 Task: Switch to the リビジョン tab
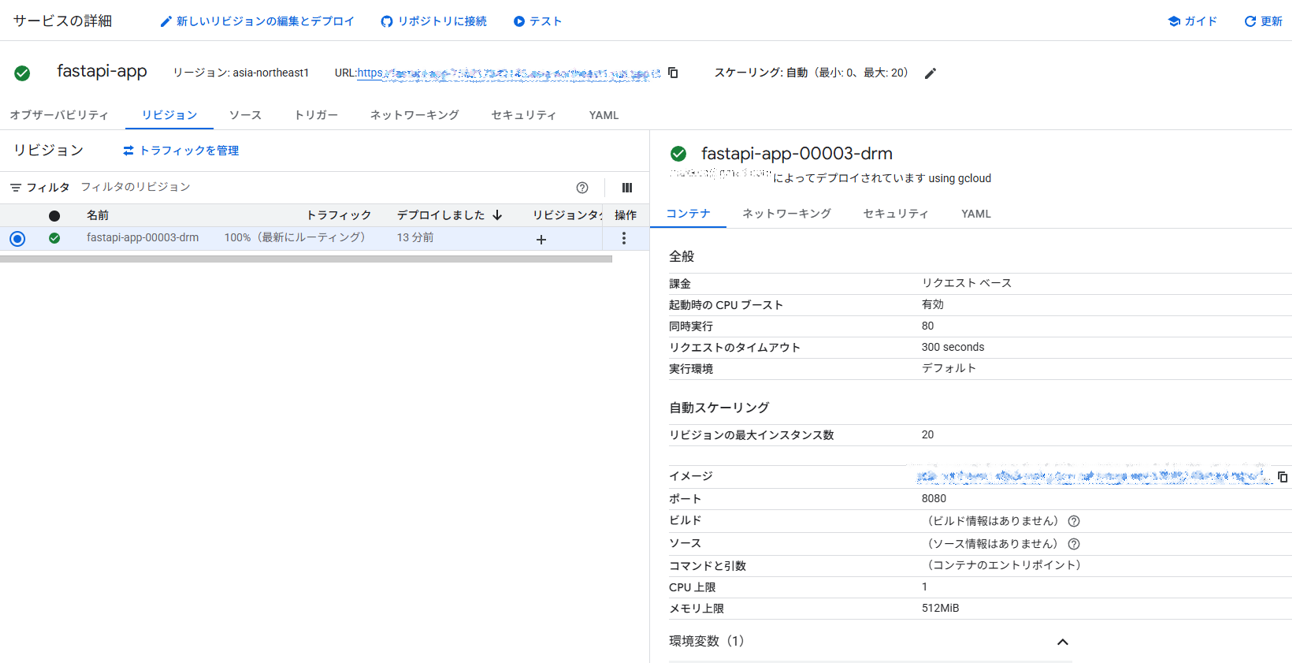click(x=169, y=115)
